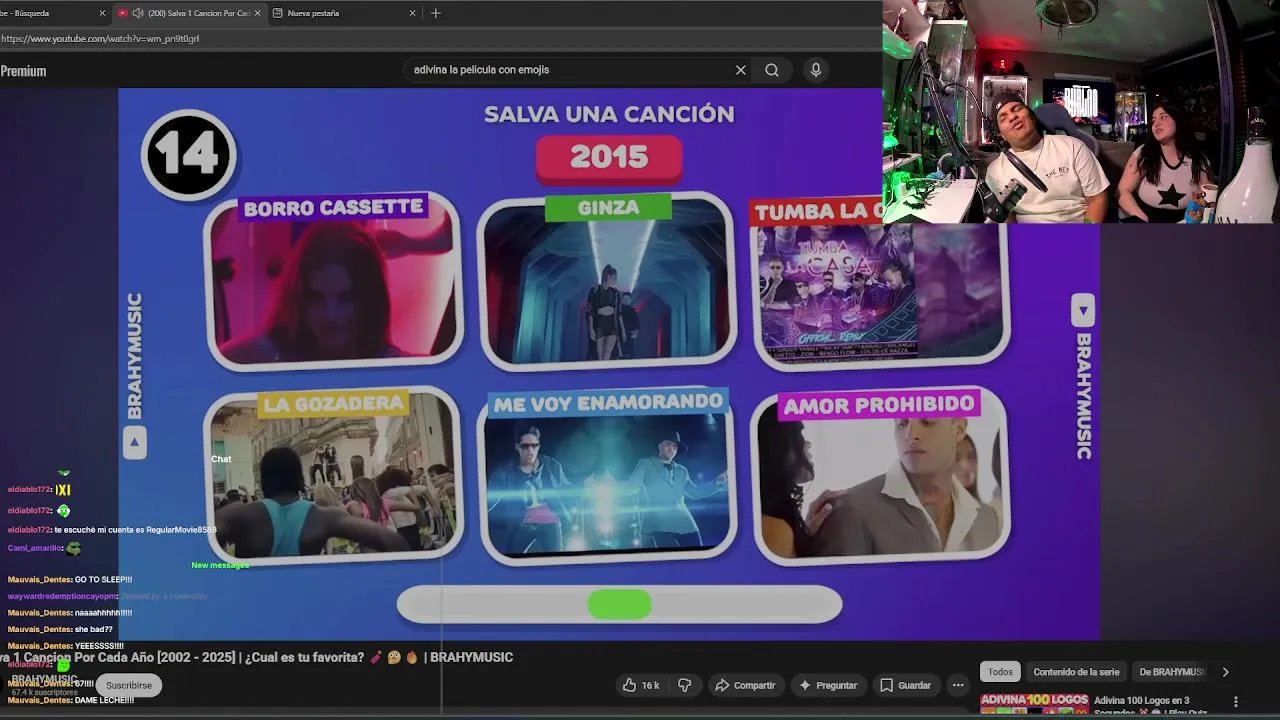Click the green countdown progress bar
Viewport: 1280px width, 720px height.
point(619,604)
